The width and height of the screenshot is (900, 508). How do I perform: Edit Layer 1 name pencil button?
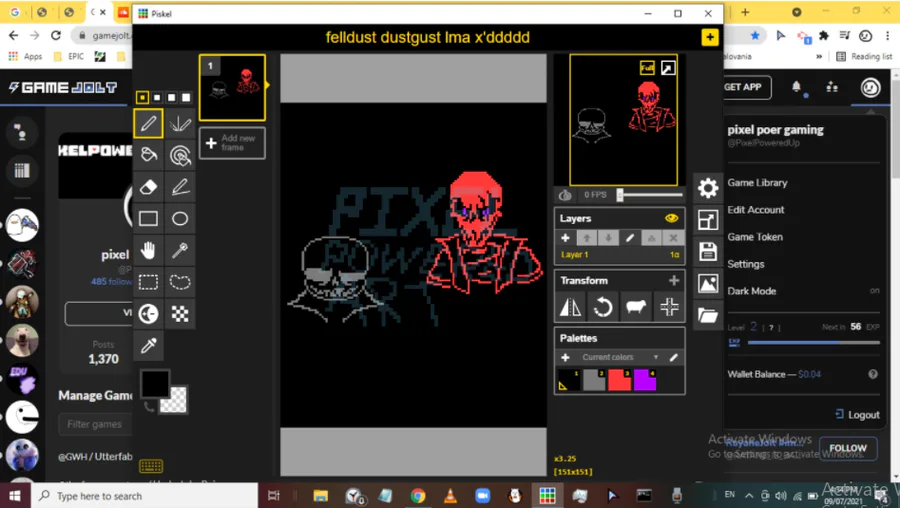[x=630, y=238]
